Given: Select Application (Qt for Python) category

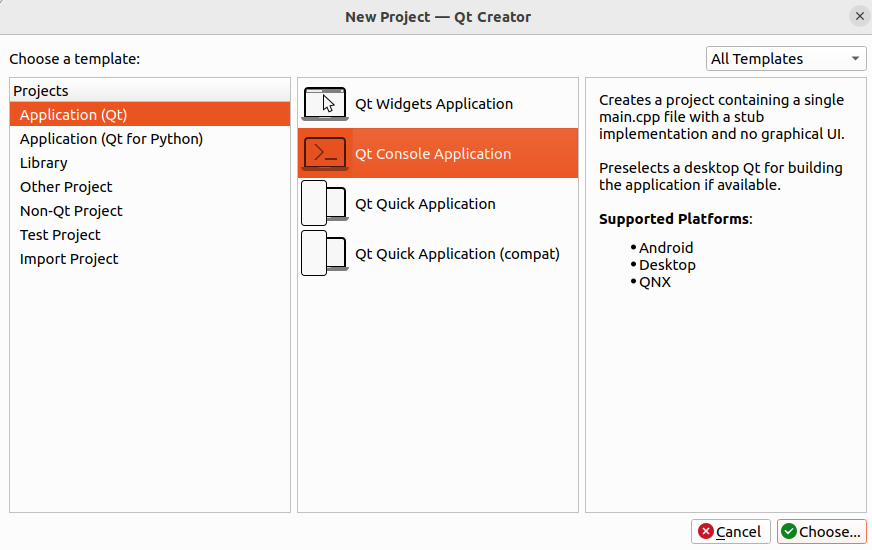Looking at the screenshot, I should [150, 138].
